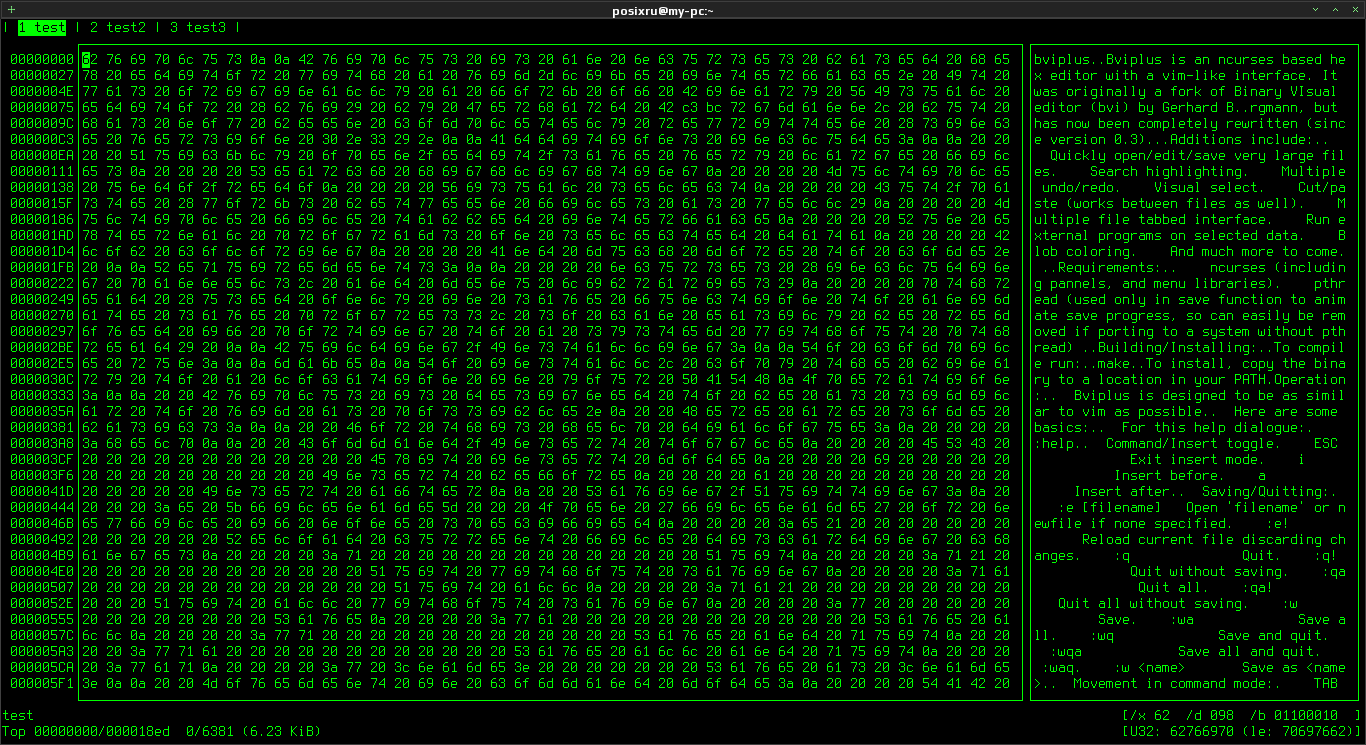This screenshot has height=745, width=1366.
Task: Click offset label 00000270
Action: click(42, 315)
